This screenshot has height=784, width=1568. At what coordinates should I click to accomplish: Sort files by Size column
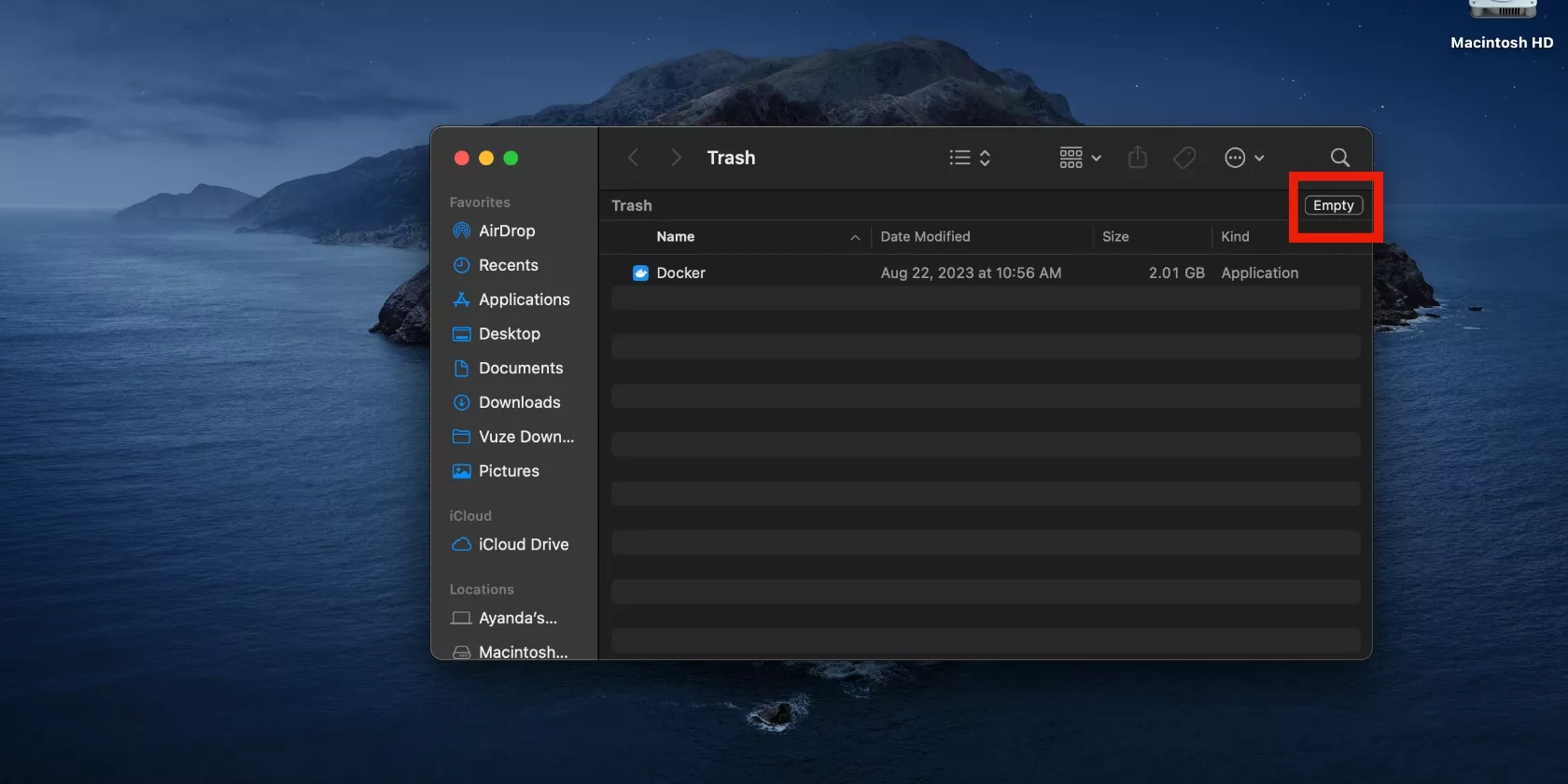point(1115,237)
